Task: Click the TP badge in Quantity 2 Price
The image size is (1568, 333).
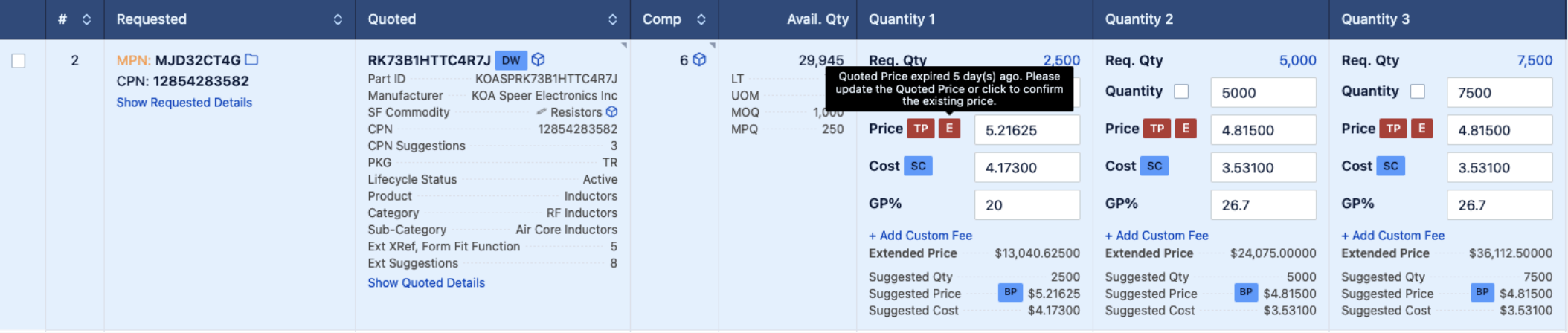Action: (1157, 129)
